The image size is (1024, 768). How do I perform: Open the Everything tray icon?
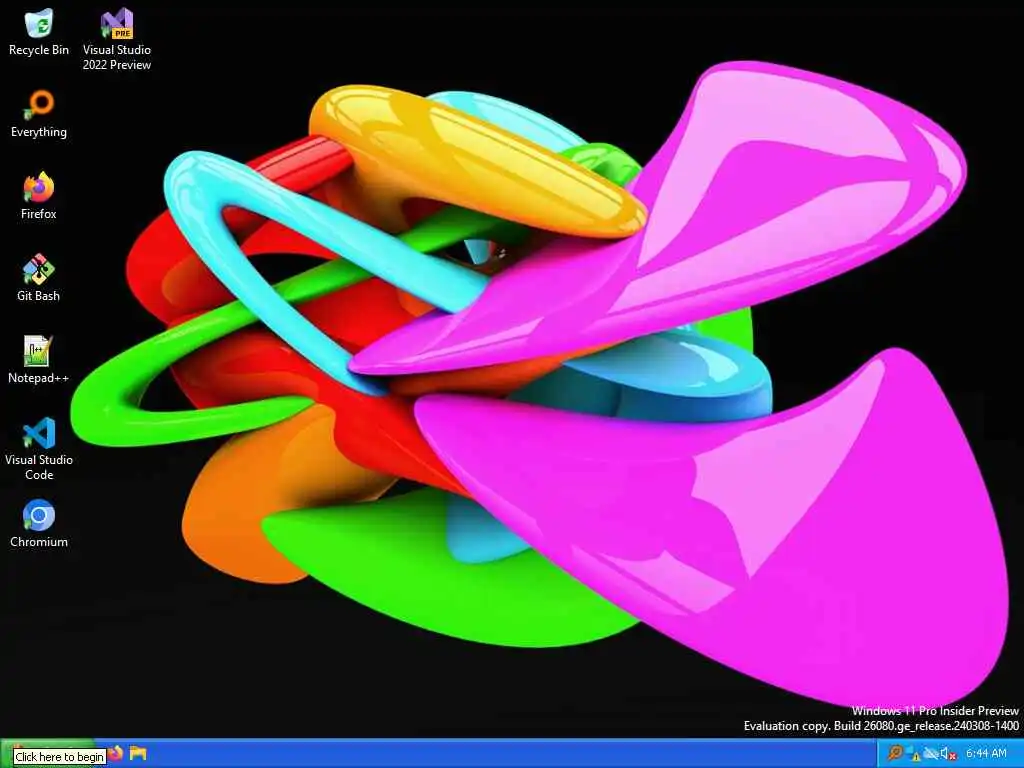tap(895, 753)
